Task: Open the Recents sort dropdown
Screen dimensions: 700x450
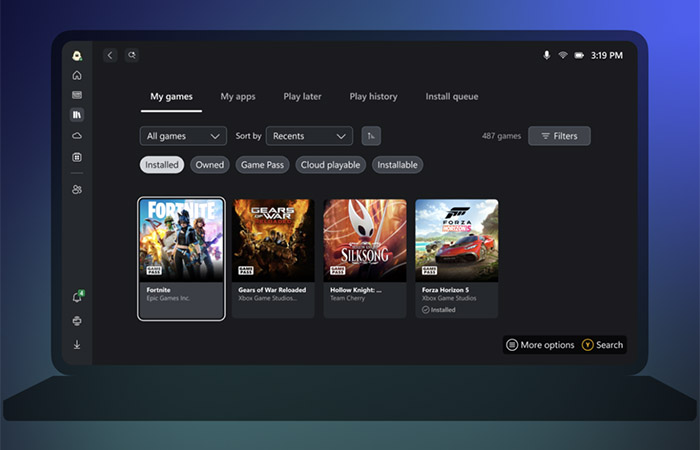Action: 309,136
